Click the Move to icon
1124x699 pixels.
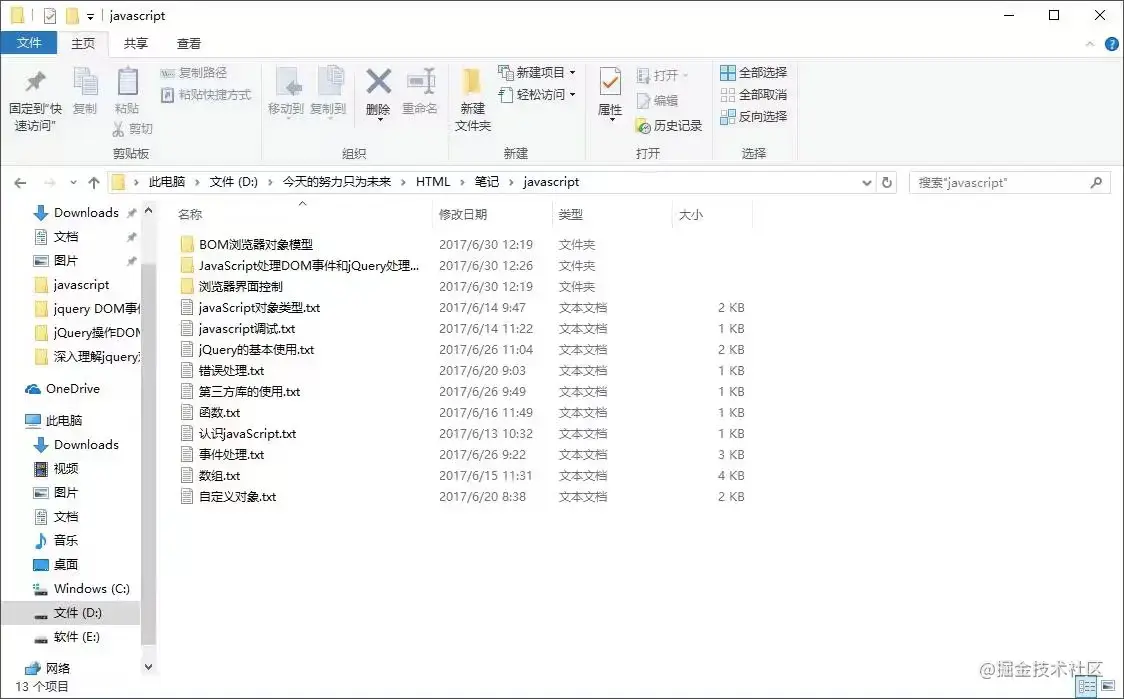[290, 81]
